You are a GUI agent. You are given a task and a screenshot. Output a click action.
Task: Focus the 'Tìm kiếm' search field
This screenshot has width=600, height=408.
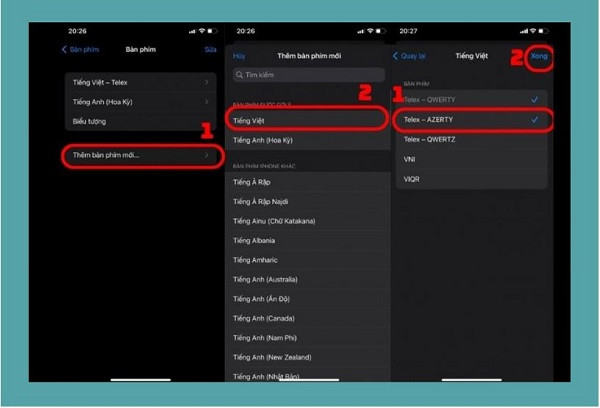308,75
